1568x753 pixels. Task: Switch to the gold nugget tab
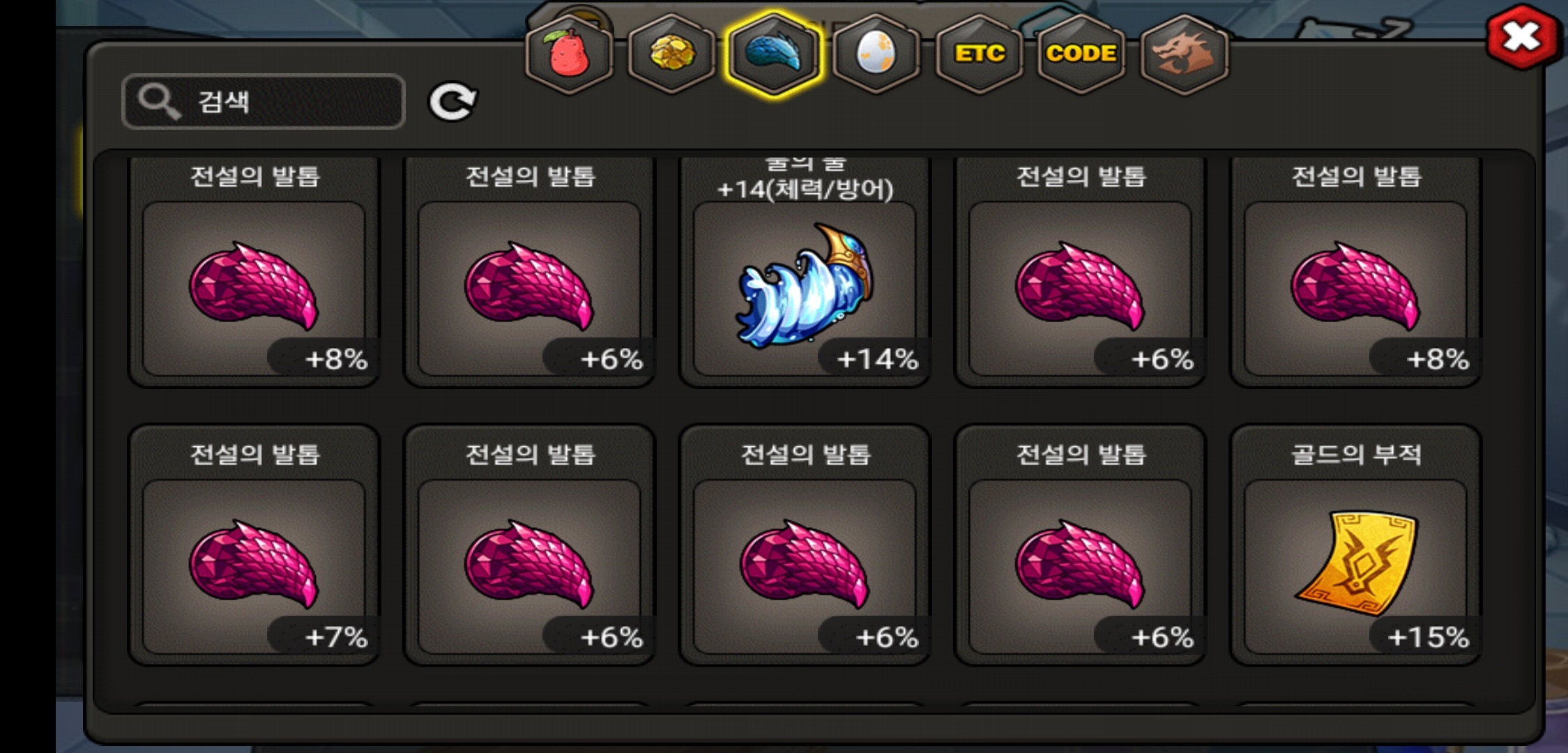pos(671,54)
